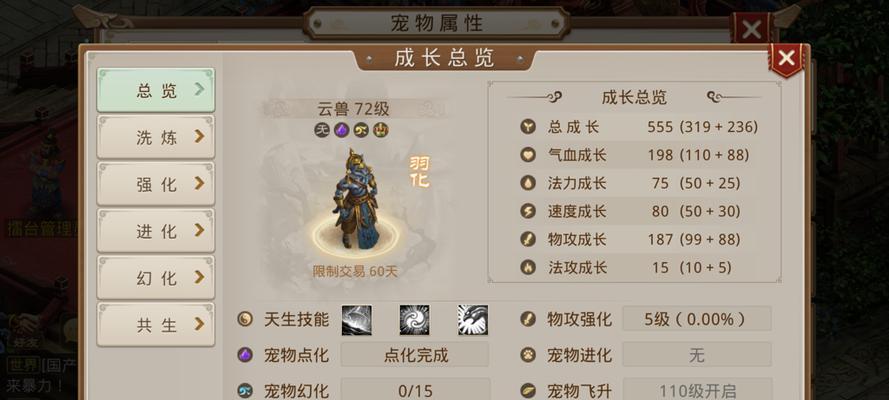Click the 宠物幻化 0/15 counter field
889x400 pixels.
[414, 390]
